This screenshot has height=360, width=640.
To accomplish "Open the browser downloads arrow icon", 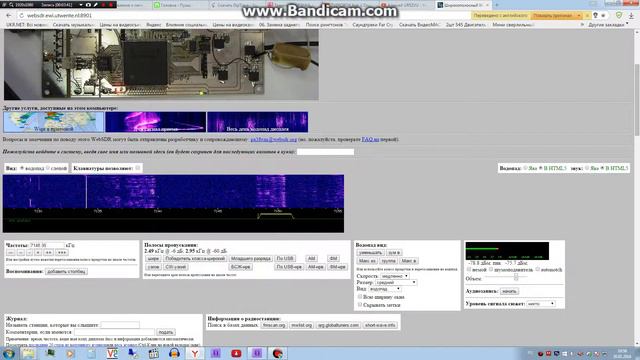I will point(631,16).
